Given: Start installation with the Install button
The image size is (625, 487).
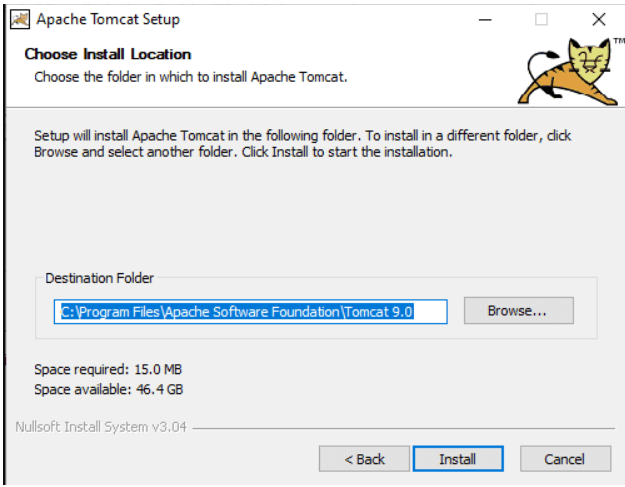Looking at the screenshot, I should coord(457,459).
